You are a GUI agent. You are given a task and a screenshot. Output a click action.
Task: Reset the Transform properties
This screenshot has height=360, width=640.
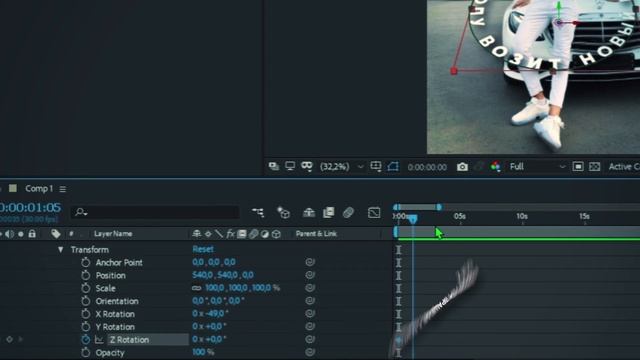tap(203, 249)
